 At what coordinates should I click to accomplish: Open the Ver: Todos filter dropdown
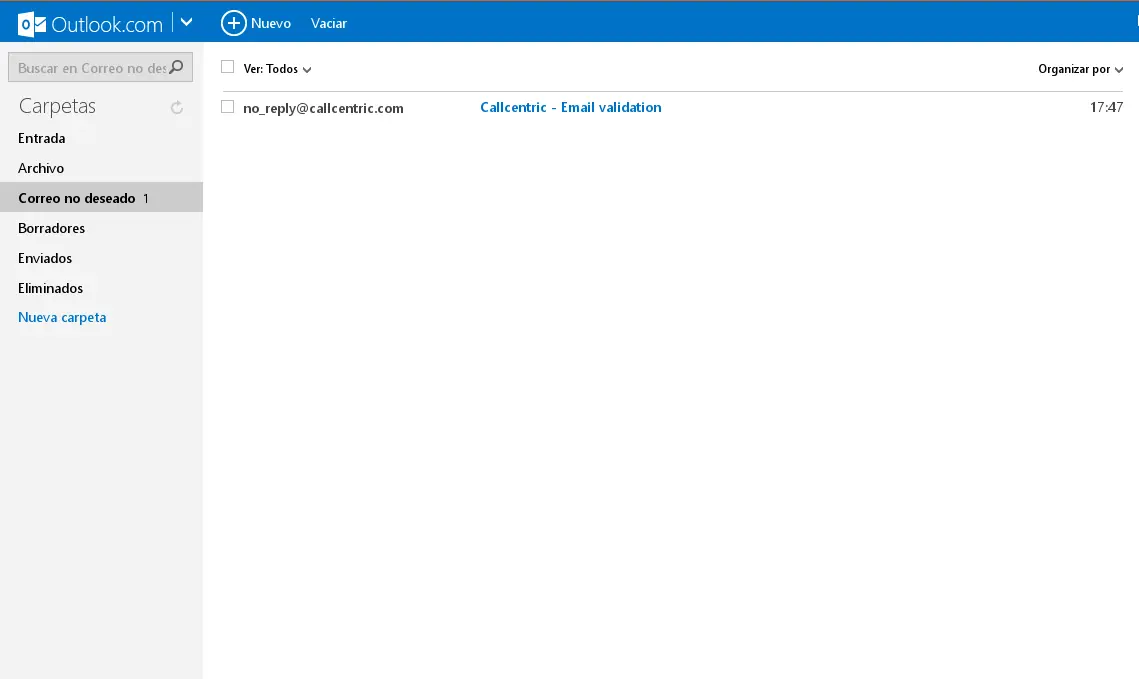(272, 68)
